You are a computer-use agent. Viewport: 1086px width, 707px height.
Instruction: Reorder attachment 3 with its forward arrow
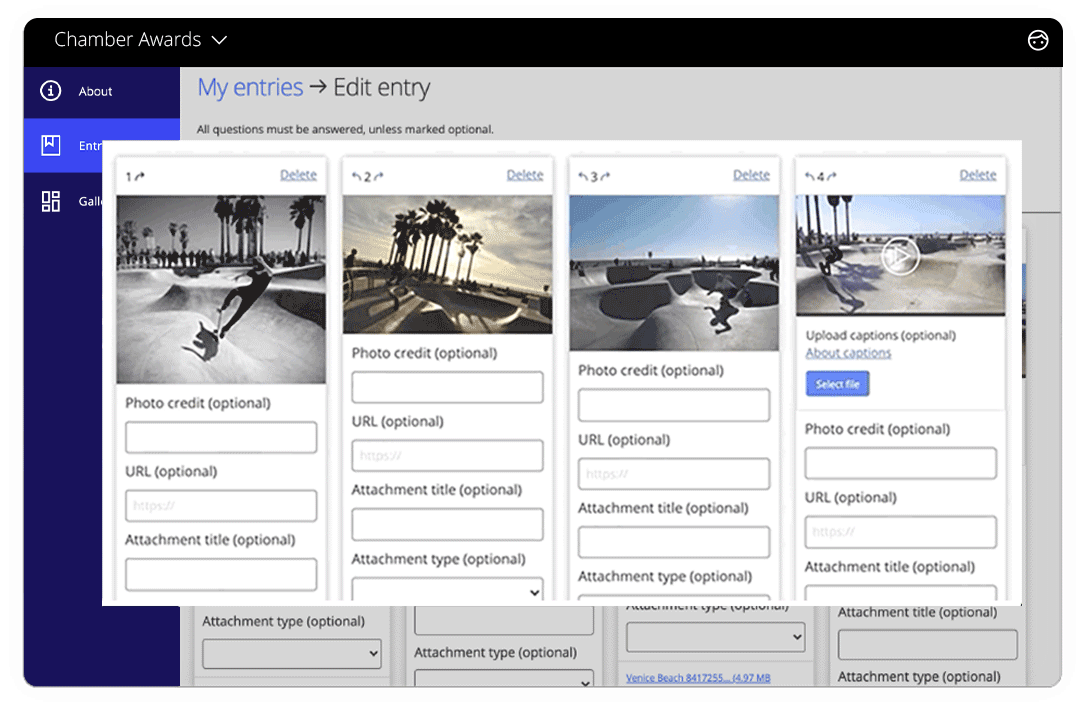[607, 174]
